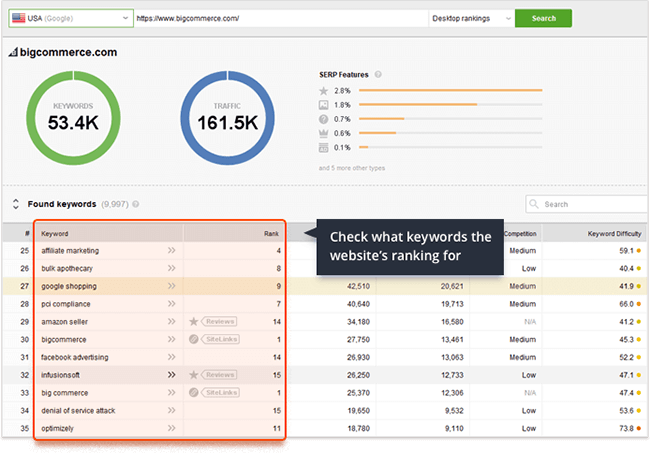650x453 pixels.
Task: Sort by the Competition column header
Action: (x=520, y=234)
